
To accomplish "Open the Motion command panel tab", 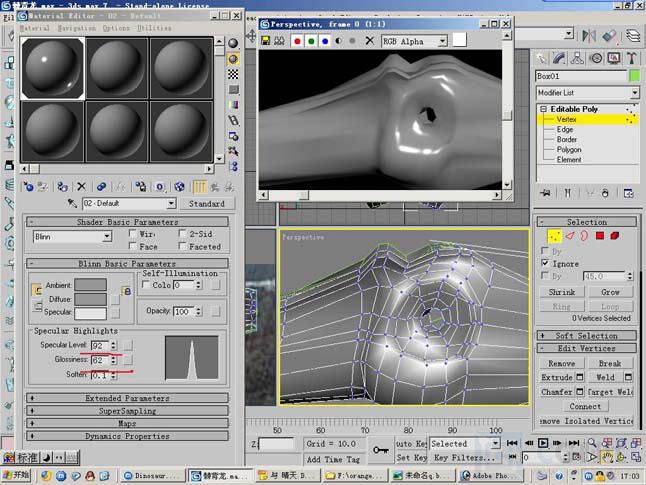I will tap(596, 58).
